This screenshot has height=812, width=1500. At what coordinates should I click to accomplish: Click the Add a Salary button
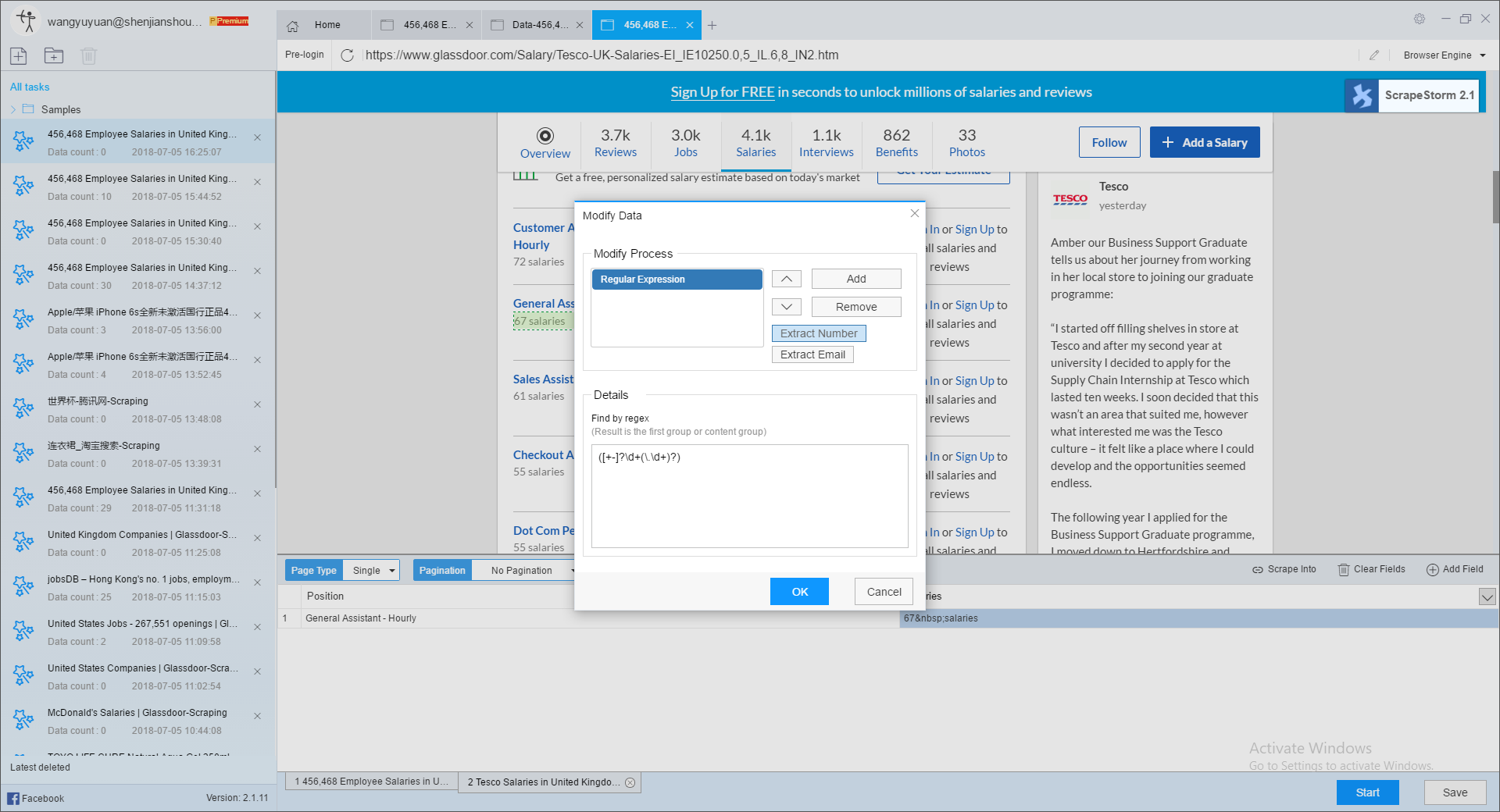1205,142
